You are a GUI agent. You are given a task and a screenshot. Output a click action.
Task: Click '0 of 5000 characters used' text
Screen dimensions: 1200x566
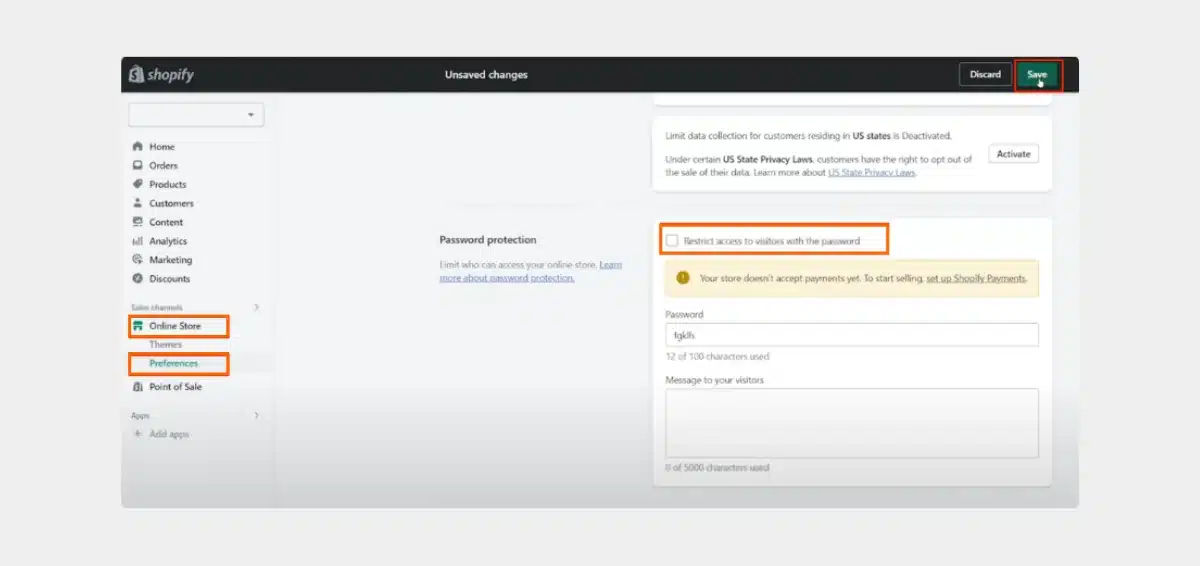pos(717,468)
